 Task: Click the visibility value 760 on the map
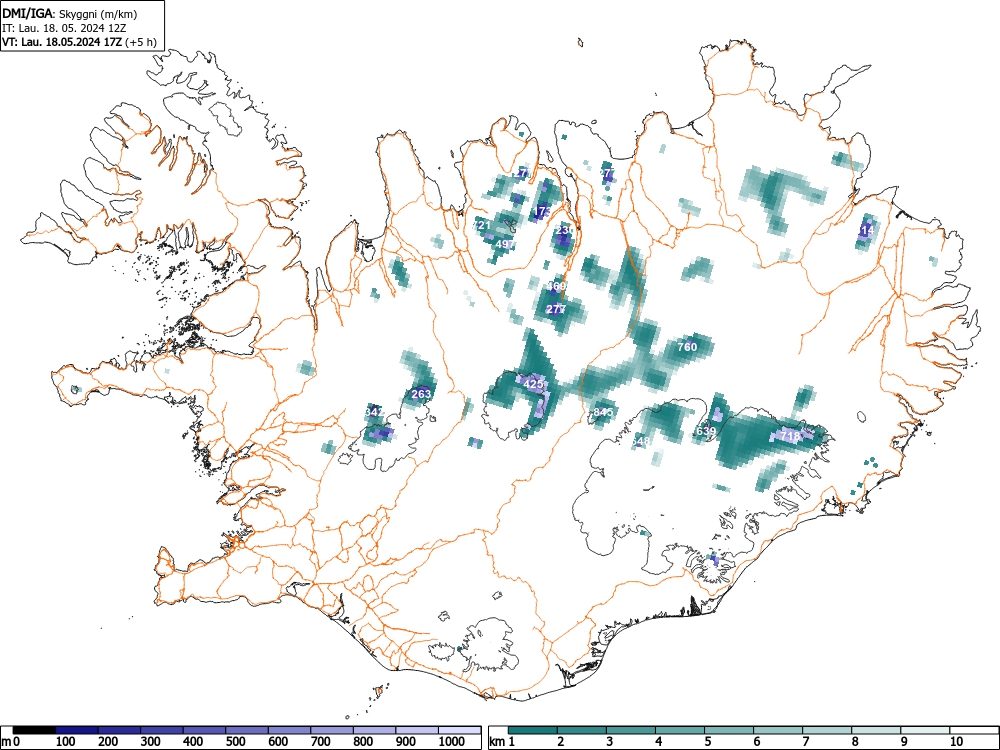click(x=687, y=347)
